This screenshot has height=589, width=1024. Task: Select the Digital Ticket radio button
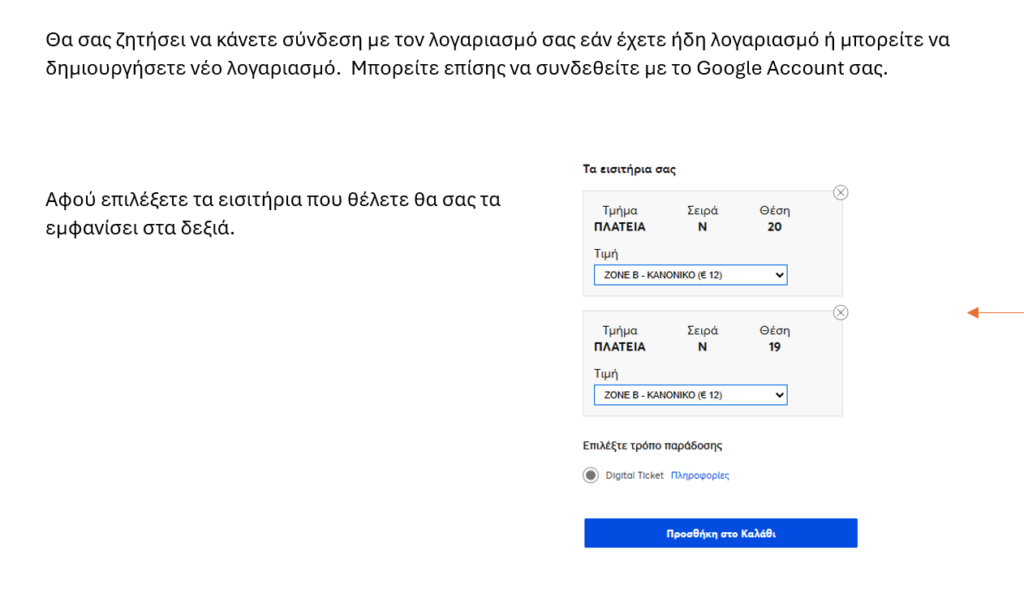click(x=591, y=475)
